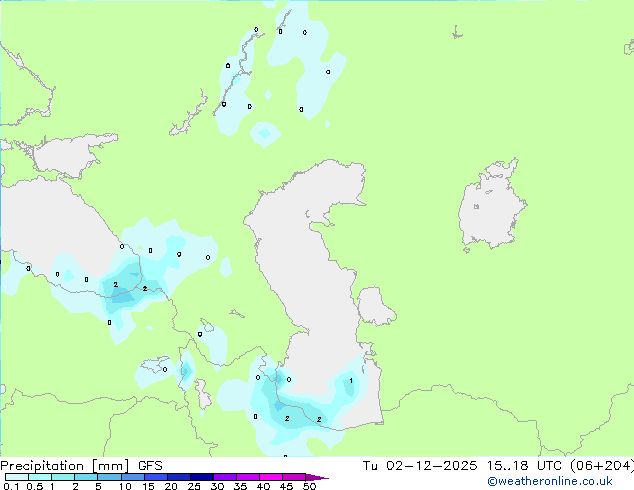The width and height of the screenshot is (634, 490).
Task: Click the '20' legend scale label
Action: point(171,486)
